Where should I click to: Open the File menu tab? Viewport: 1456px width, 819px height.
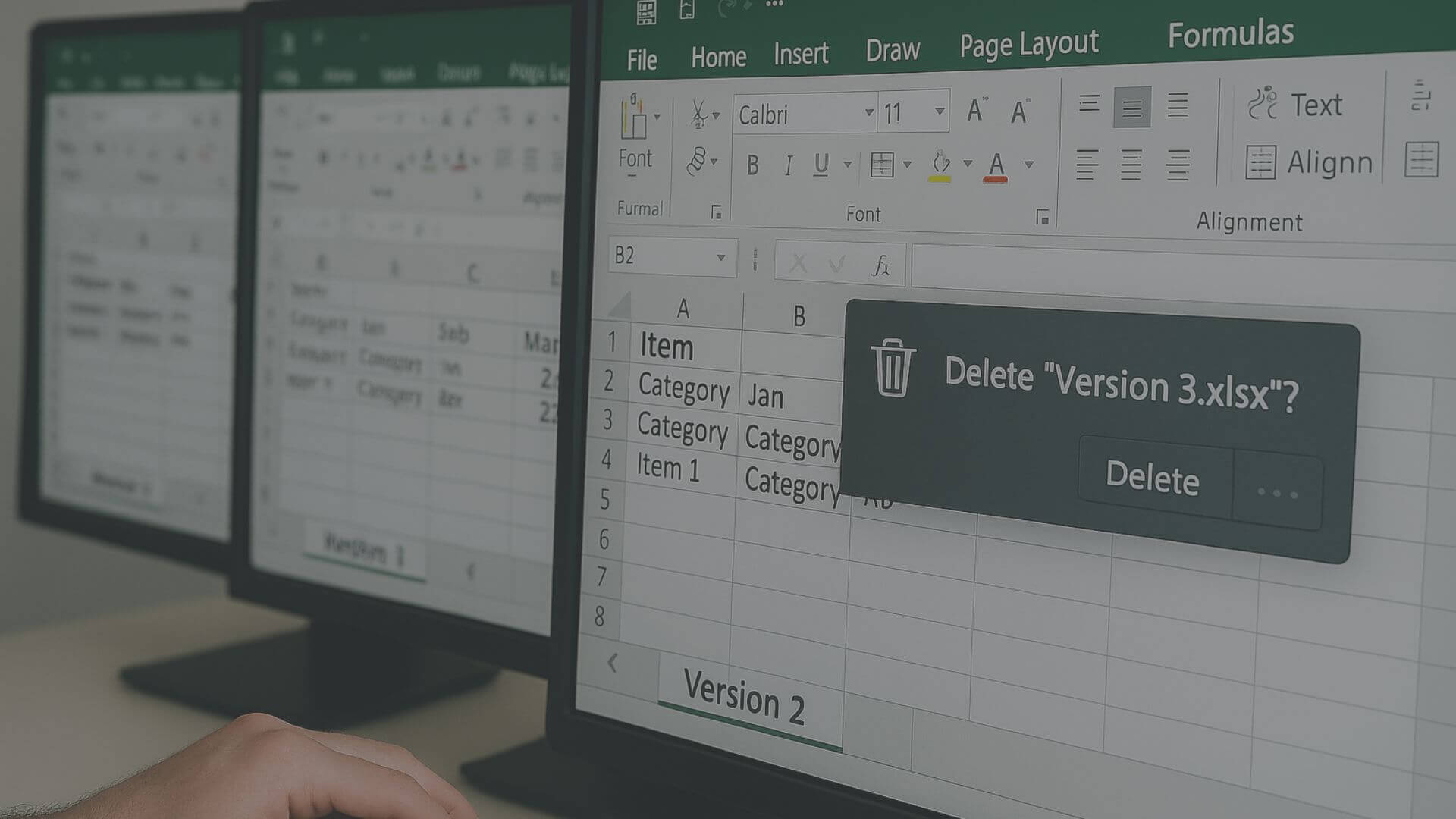pos(642,59)
